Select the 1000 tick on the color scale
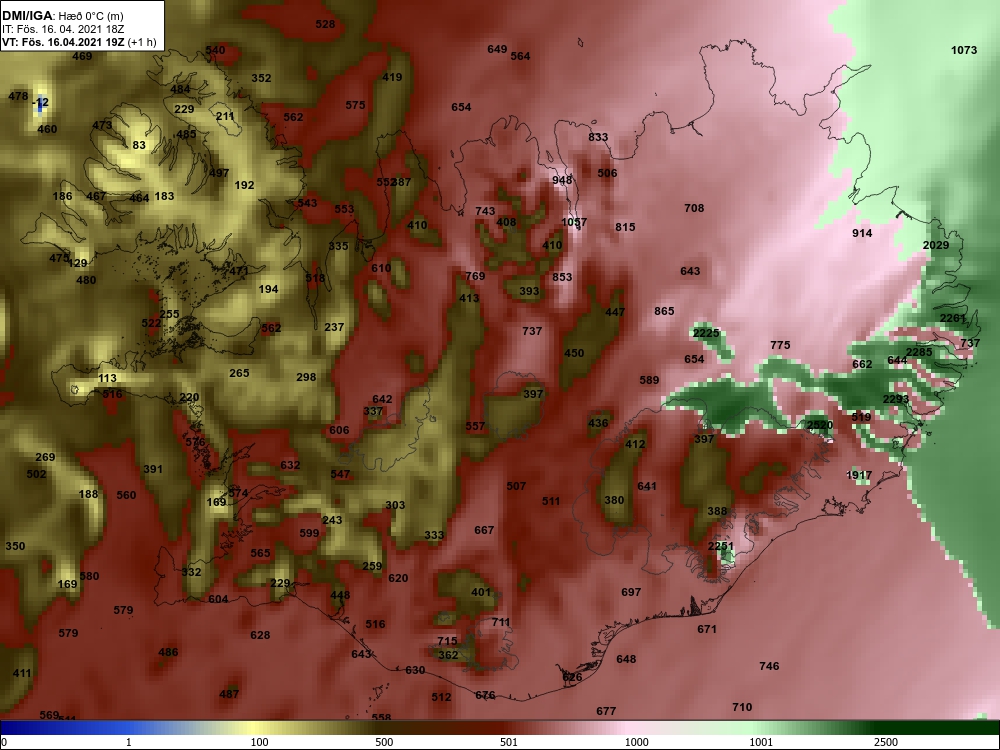1000x750 pixels. (x=636, y=742)
